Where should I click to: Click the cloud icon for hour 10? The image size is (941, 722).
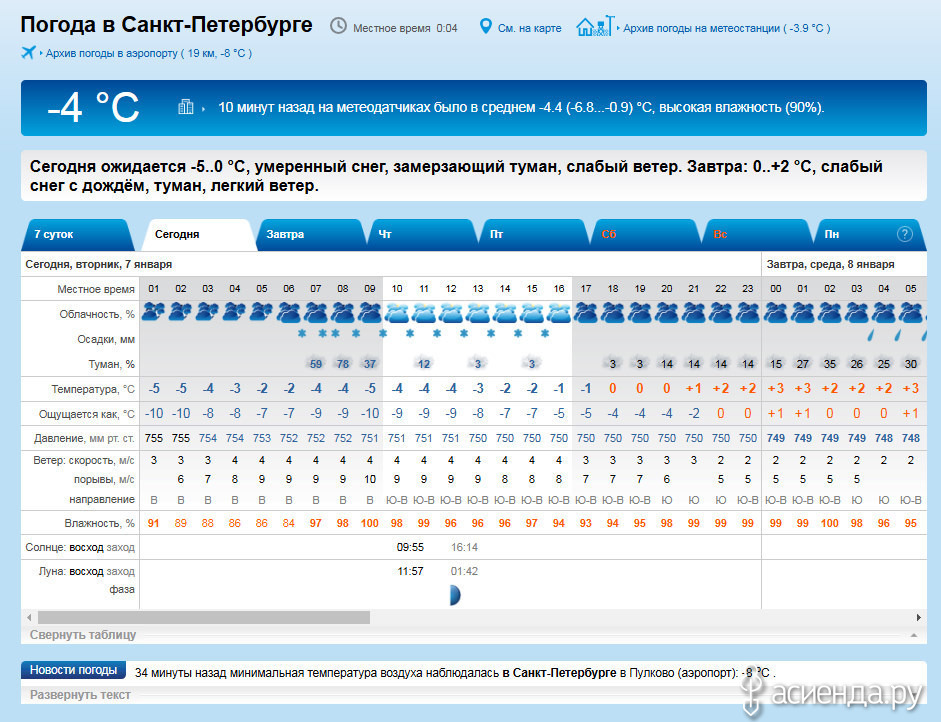[x=397, y=313]
